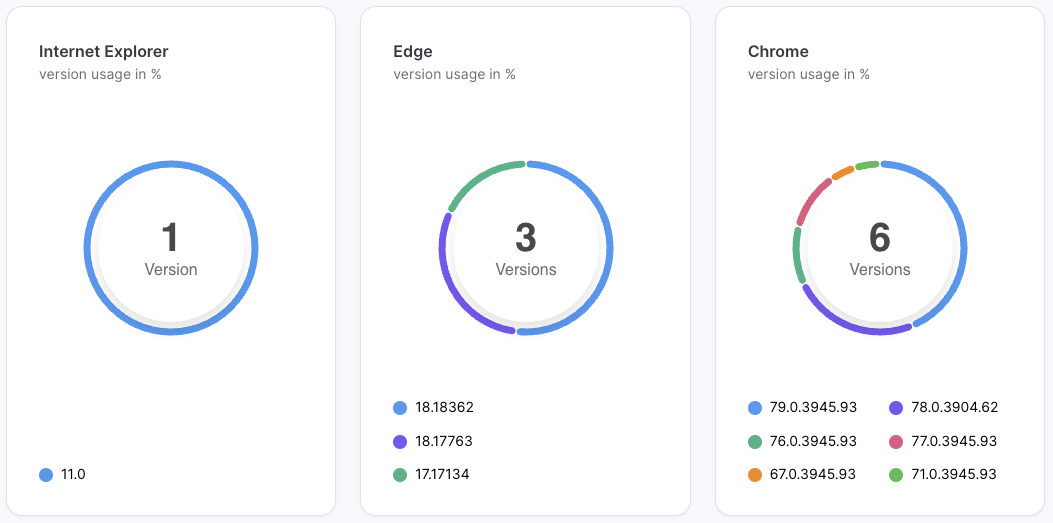Click the orange 67.0.3945.93 legend dot
This screenshot has height=523, width=1053.
pyautogui.click(x=755, y=475)
